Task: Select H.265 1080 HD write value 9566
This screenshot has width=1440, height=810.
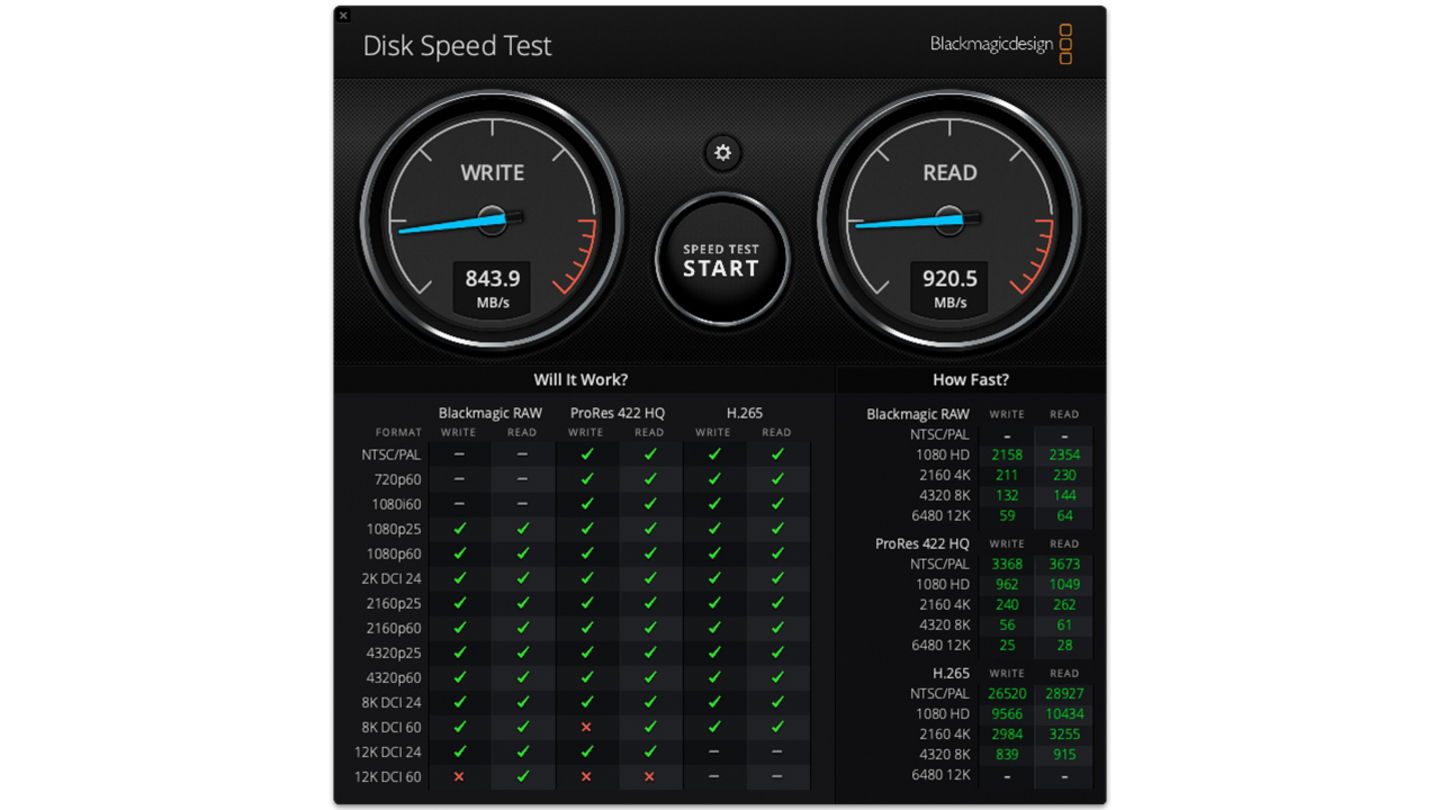Action: pos(1007,714)
